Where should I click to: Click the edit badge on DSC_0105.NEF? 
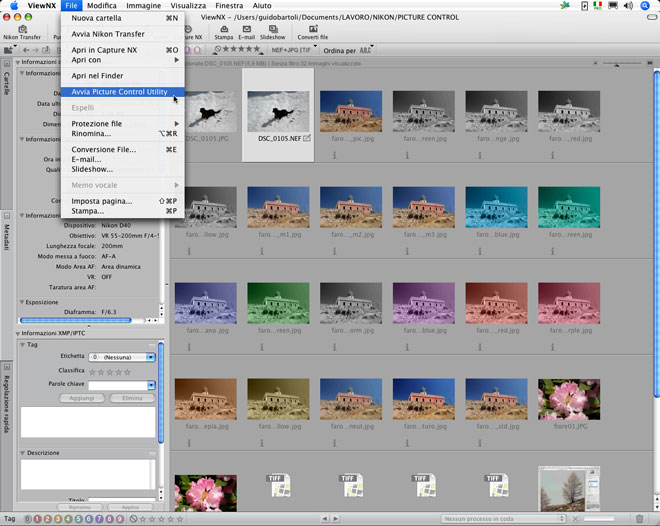click(x=307, y=138)
